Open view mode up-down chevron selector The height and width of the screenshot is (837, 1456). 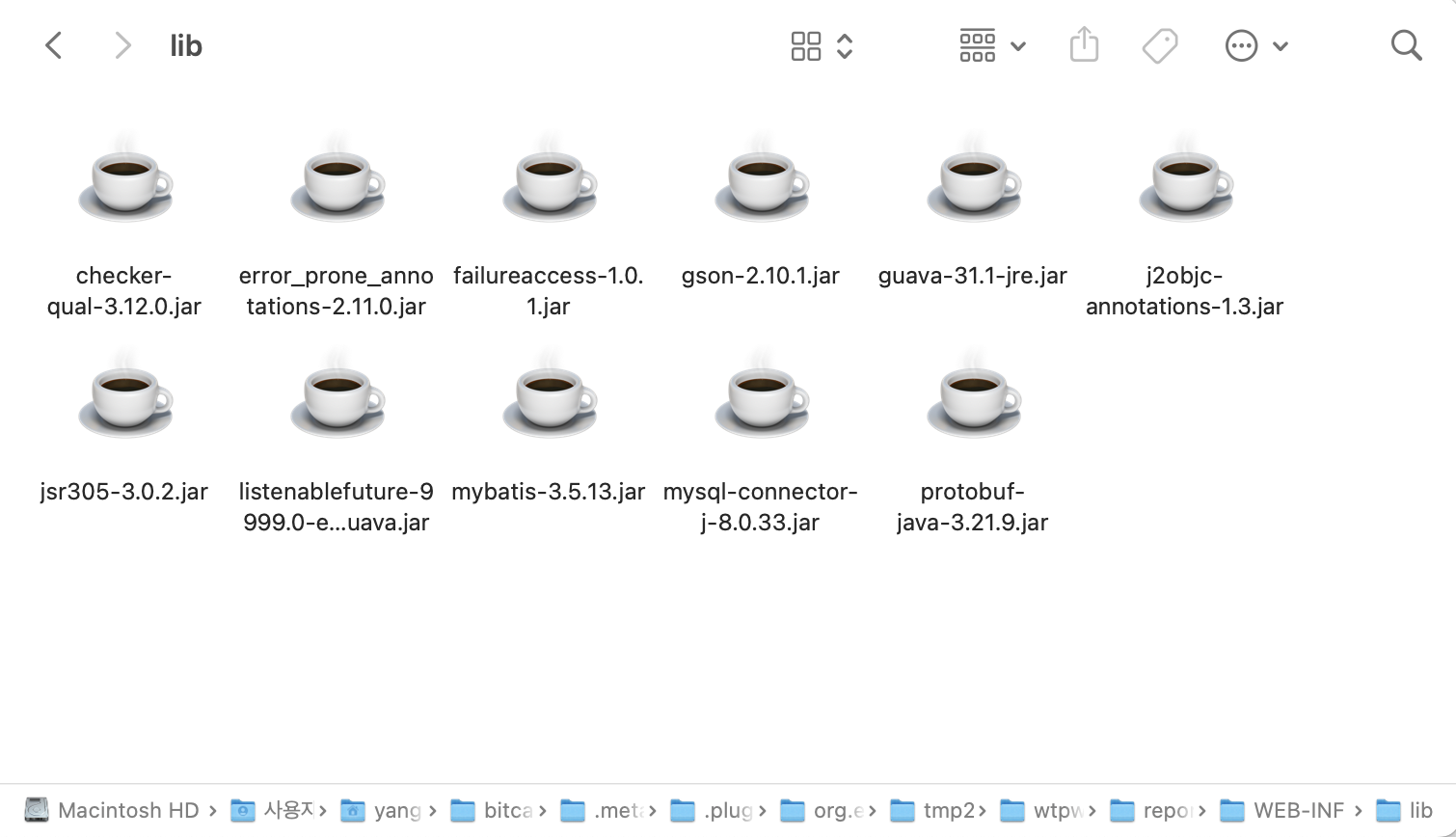(845, 46)
